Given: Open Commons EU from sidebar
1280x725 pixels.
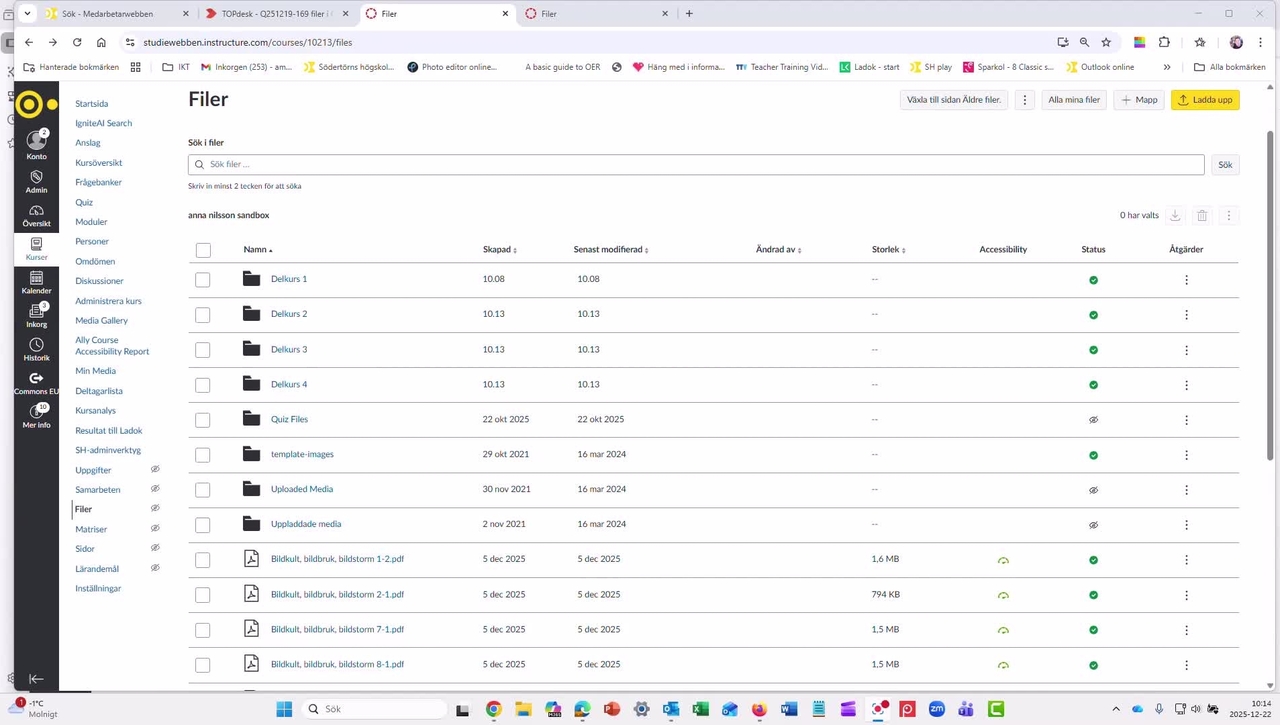Looking at the screenshot, I should pos(36,381).
